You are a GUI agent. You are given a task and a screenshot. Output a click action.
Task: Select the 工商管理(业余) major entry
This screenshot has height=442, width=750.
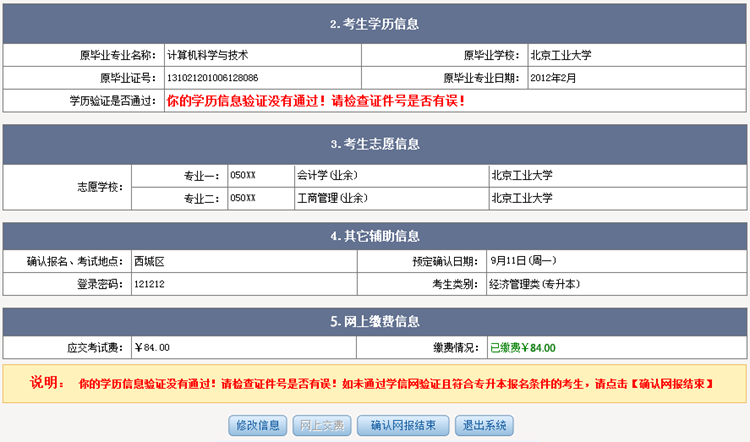tap(331, 198)
